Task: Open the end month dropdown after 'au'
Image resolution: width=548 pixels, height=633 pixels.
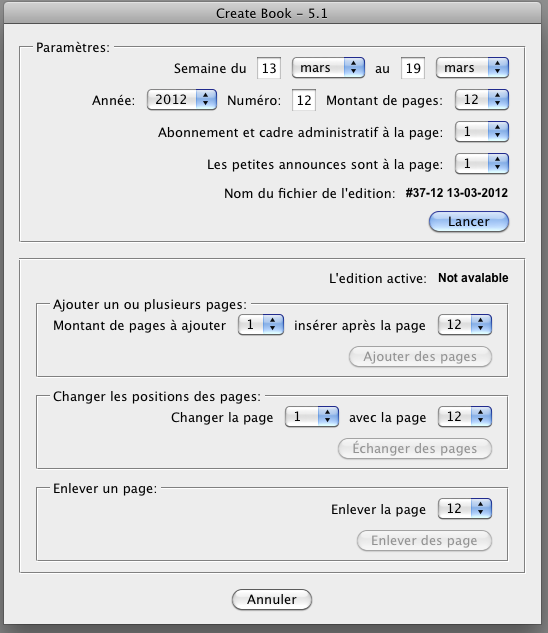Action: pos(472,68)
